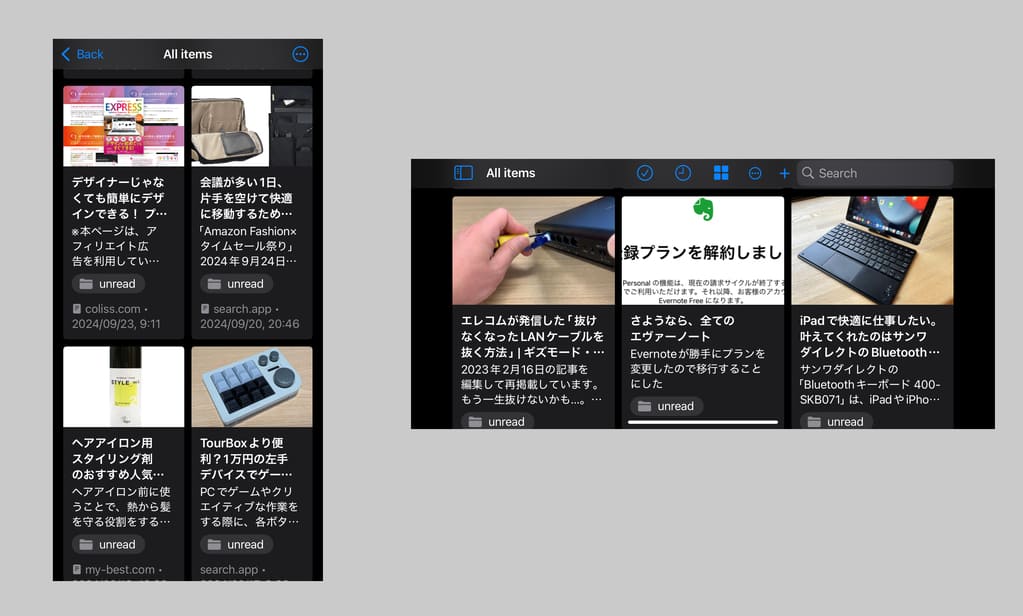Tap the checkmark select icon in tablet toolbar

645,173
